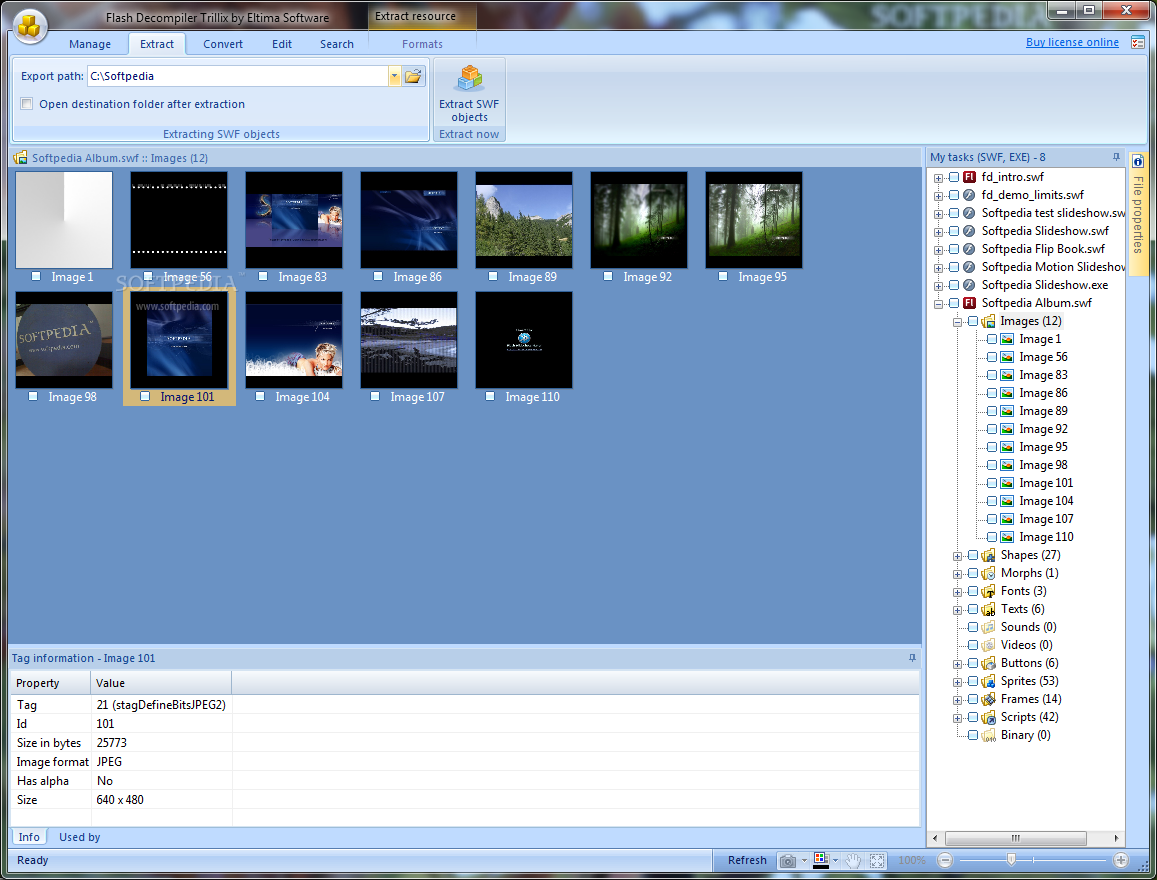Open the browse folder icon for export path
The height and width of the screenshot is (880, 1157).
click(x=413, y=76)
